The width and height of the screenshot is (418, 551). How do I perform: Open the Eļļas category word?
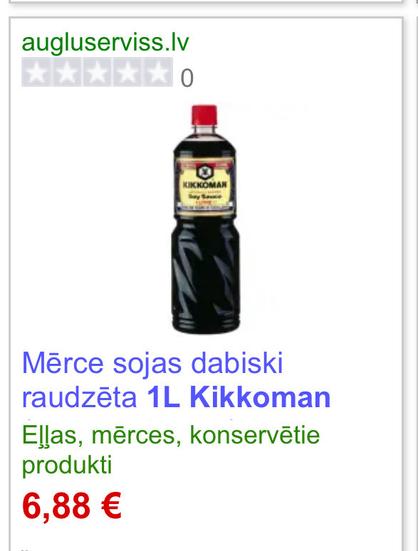[52, 436]
